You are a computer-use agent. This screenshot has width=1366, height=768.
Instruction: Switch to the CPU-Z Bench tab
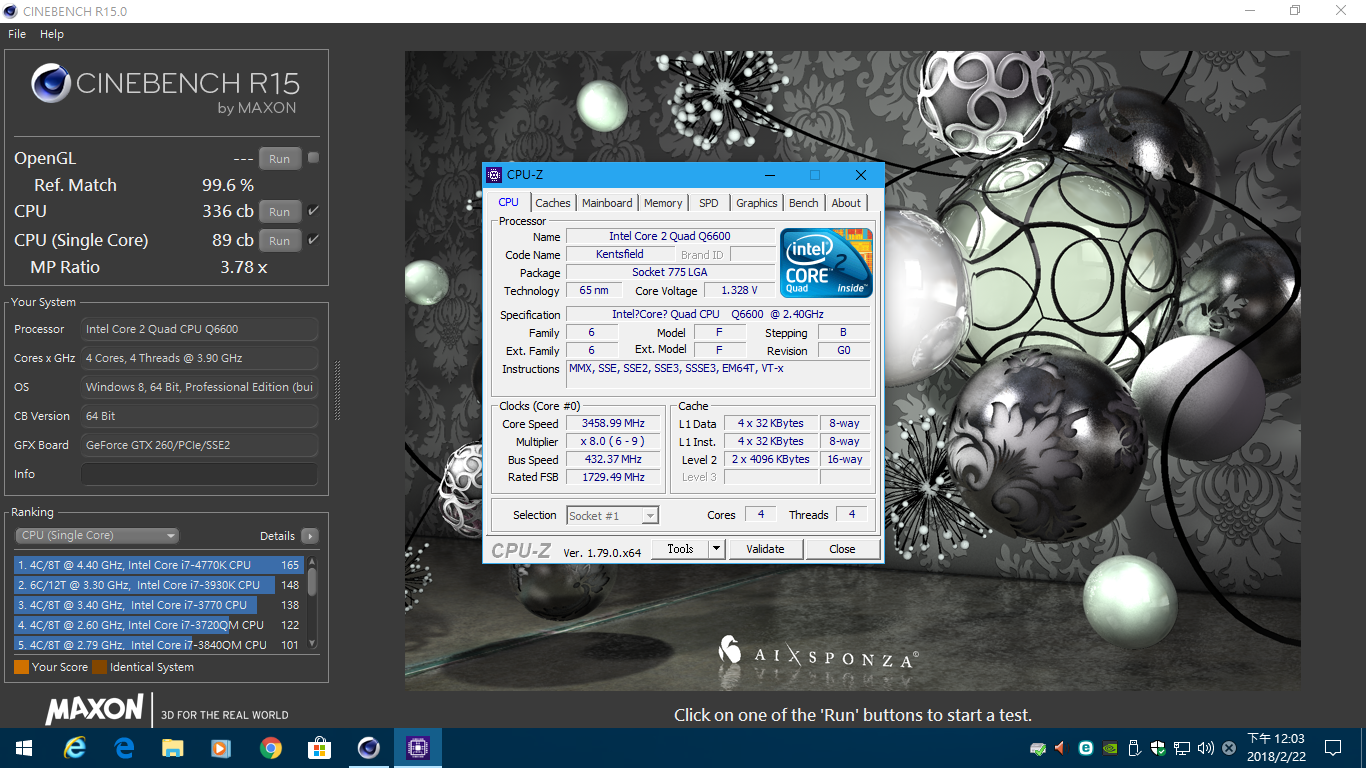click(x=804, y=203)
